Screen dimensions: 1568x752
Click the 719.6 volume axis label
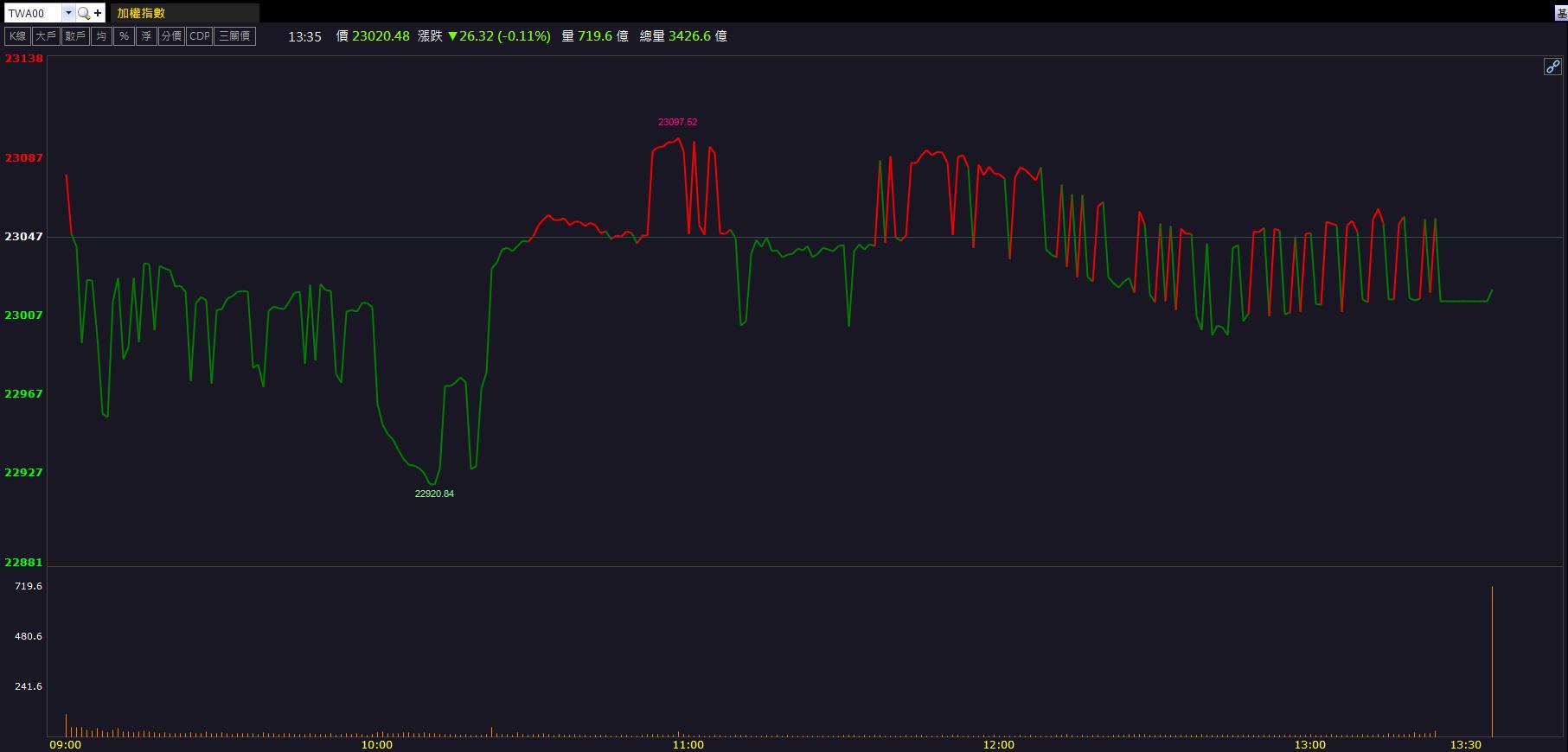[x=29, y=586]
